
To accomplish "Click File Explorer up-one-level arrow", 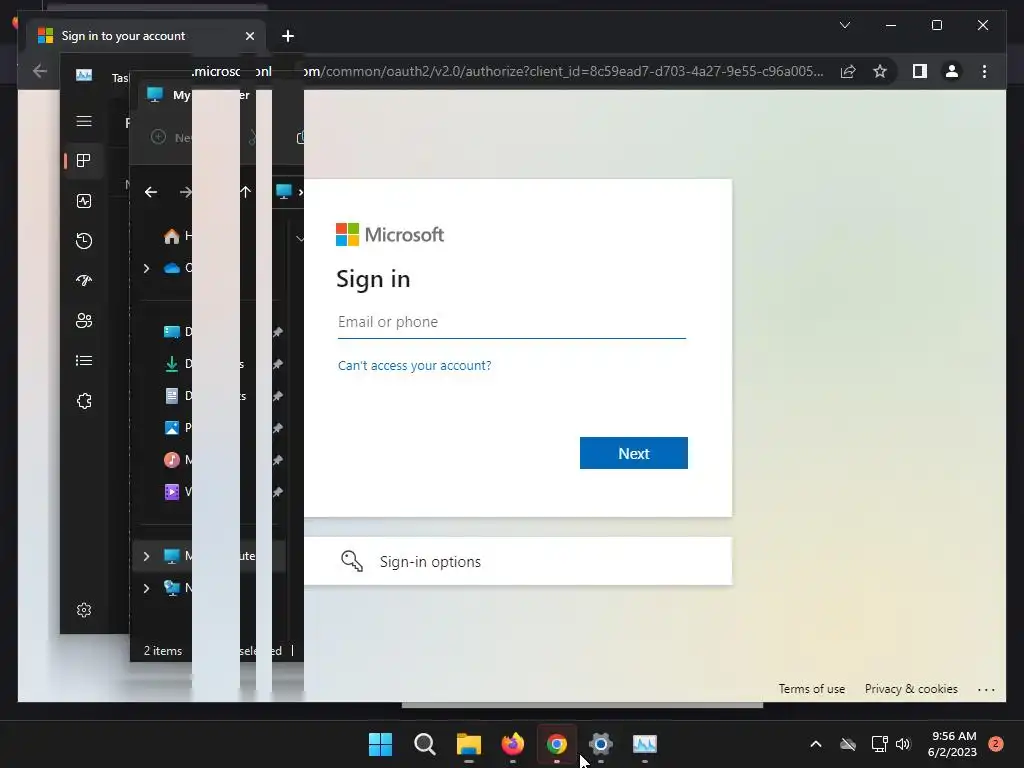I will pyautogui.click(x=246, y=192).
